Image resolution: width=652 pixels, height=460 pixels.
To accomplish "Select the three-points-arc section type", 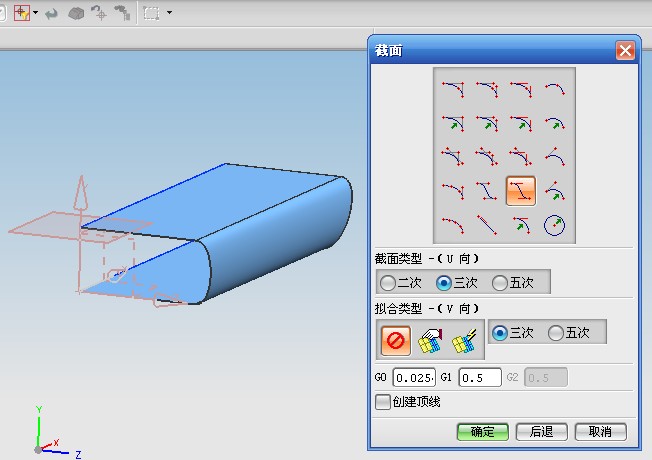I will (555, 89).
